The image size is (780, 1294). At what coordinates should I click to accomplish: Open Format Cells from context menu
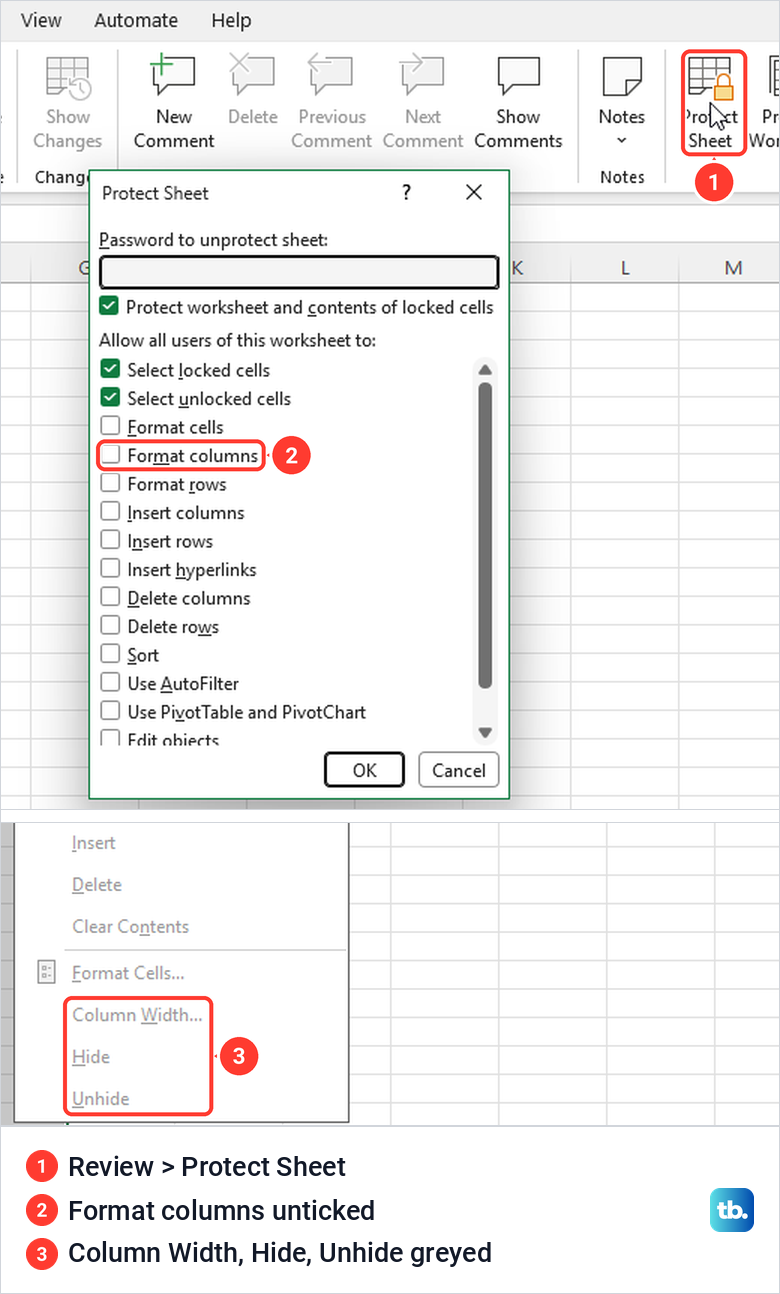click(x=128, y=973)
